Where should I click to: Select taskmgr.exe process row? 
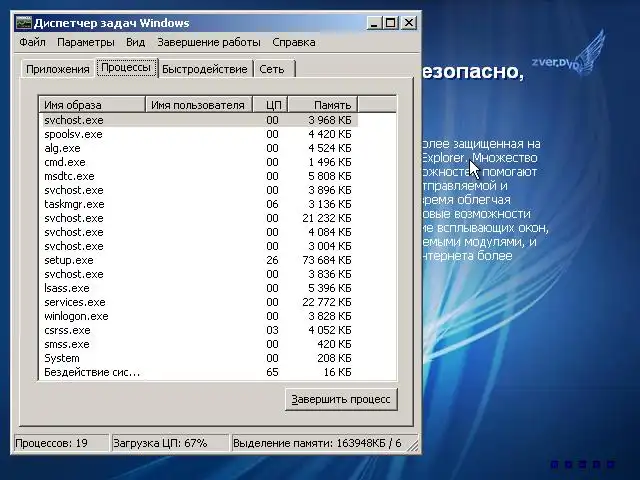[x=200, y=204]
